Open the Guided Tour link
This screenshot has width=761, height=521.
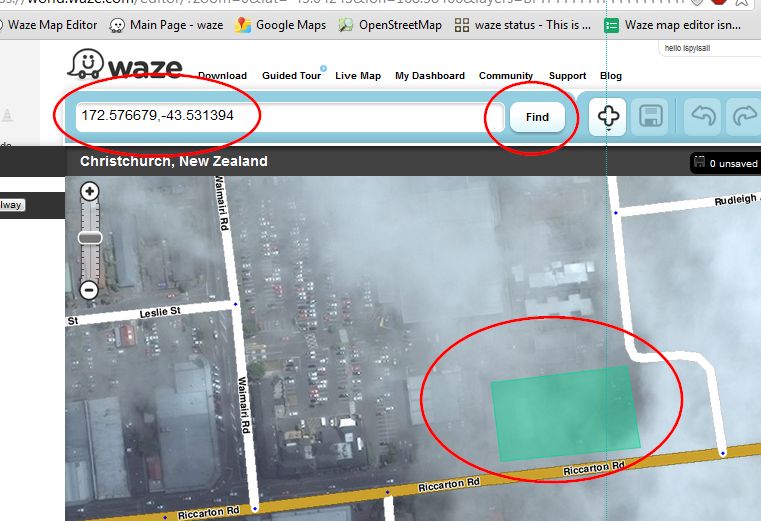coord(291,76)
